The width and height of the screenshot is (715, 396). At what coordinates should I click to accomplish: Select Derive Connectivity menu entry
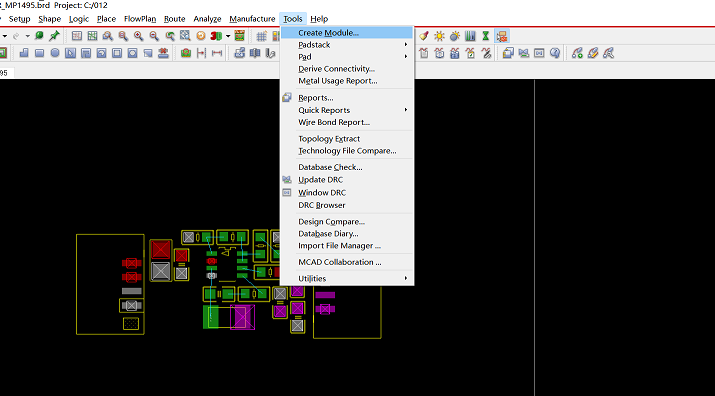tap(347, 69)
